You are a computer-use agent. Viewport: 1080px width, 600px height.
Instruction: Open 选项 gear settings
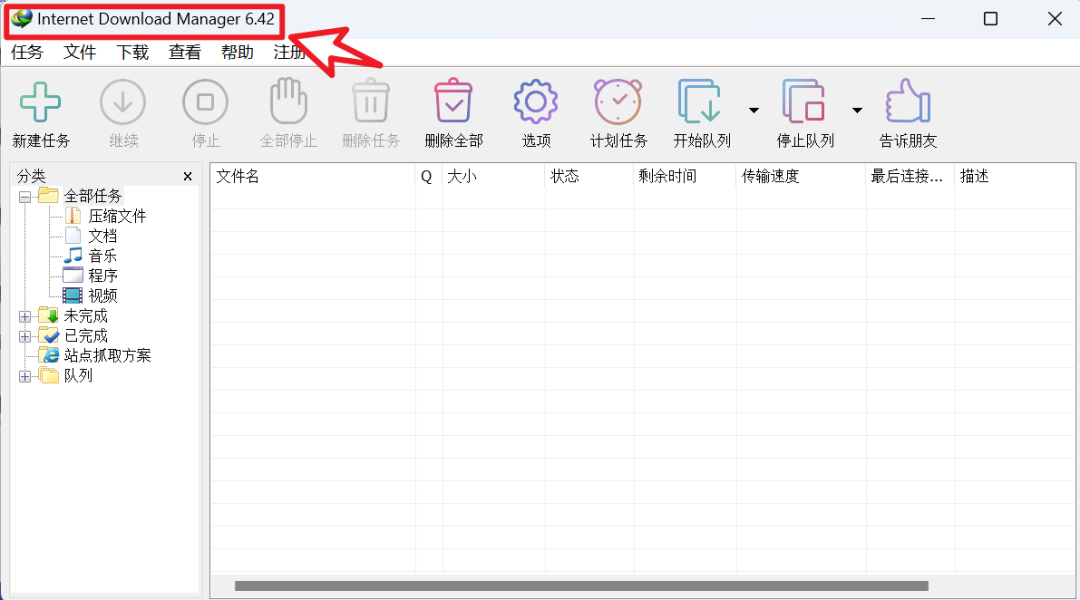(536, 102)
